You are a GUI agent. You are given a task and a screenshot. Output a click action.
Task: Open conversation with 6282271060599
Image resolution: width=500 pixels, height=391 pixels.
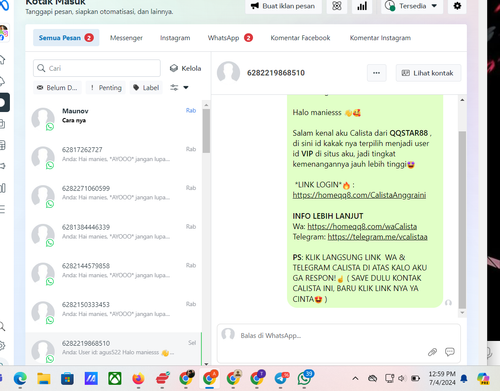[113, 196]
